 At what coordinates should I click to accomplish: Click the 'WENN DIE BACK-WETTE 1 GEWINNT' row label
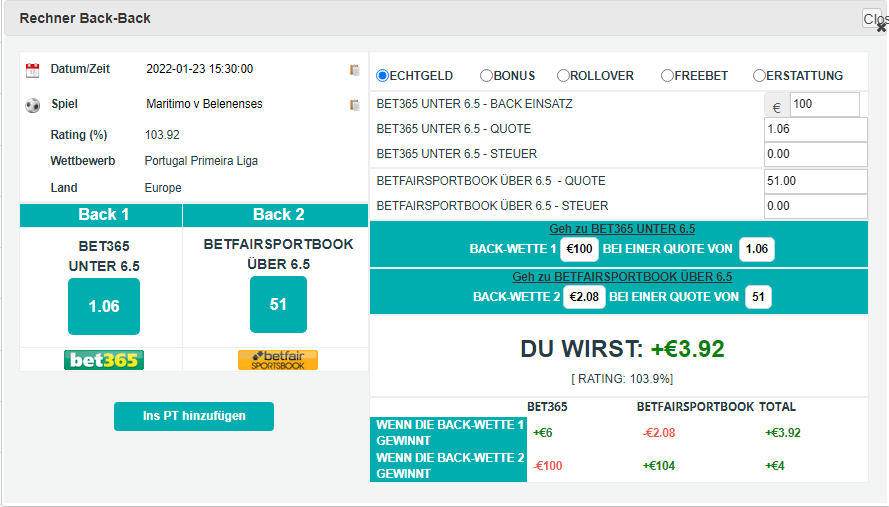tap(448, 433)
